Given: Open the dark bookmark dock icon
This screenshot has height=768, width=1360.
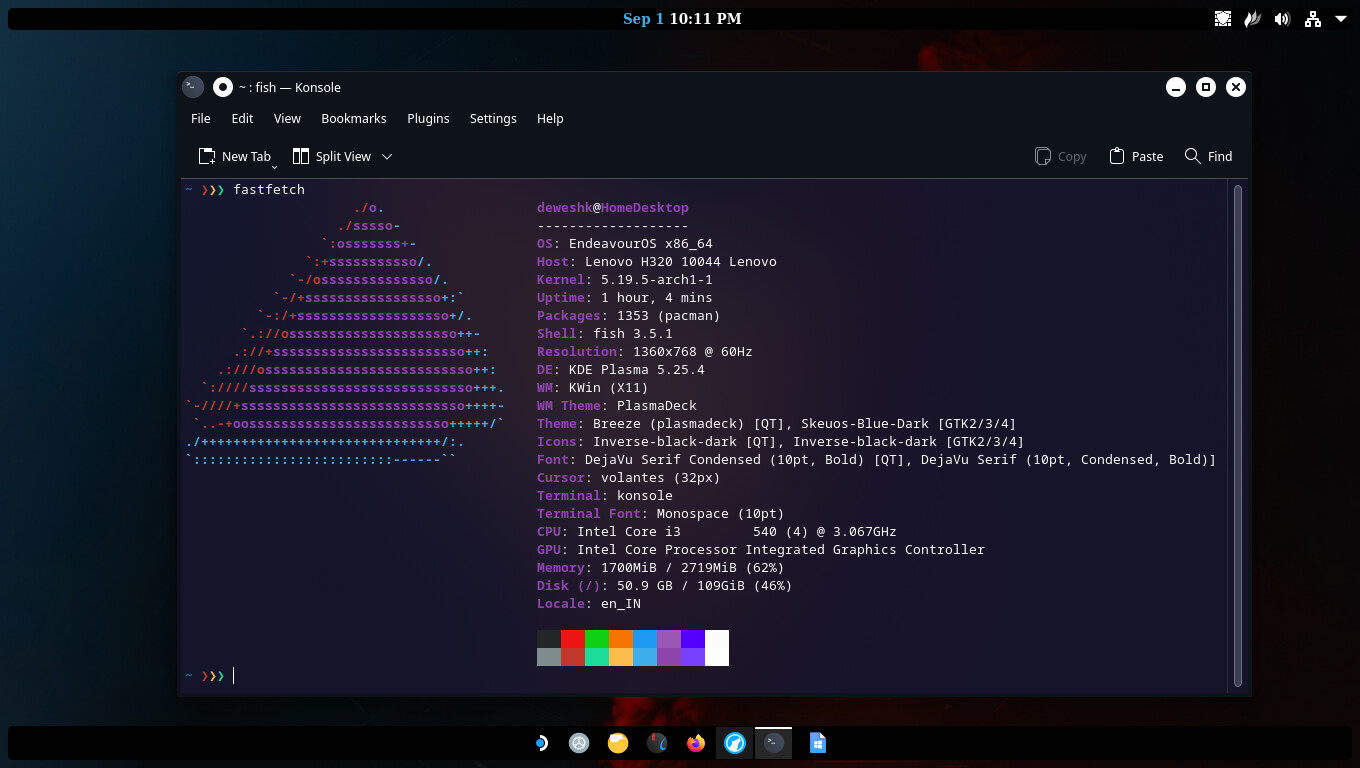Looking at the screenshot, I should (657, 743).
